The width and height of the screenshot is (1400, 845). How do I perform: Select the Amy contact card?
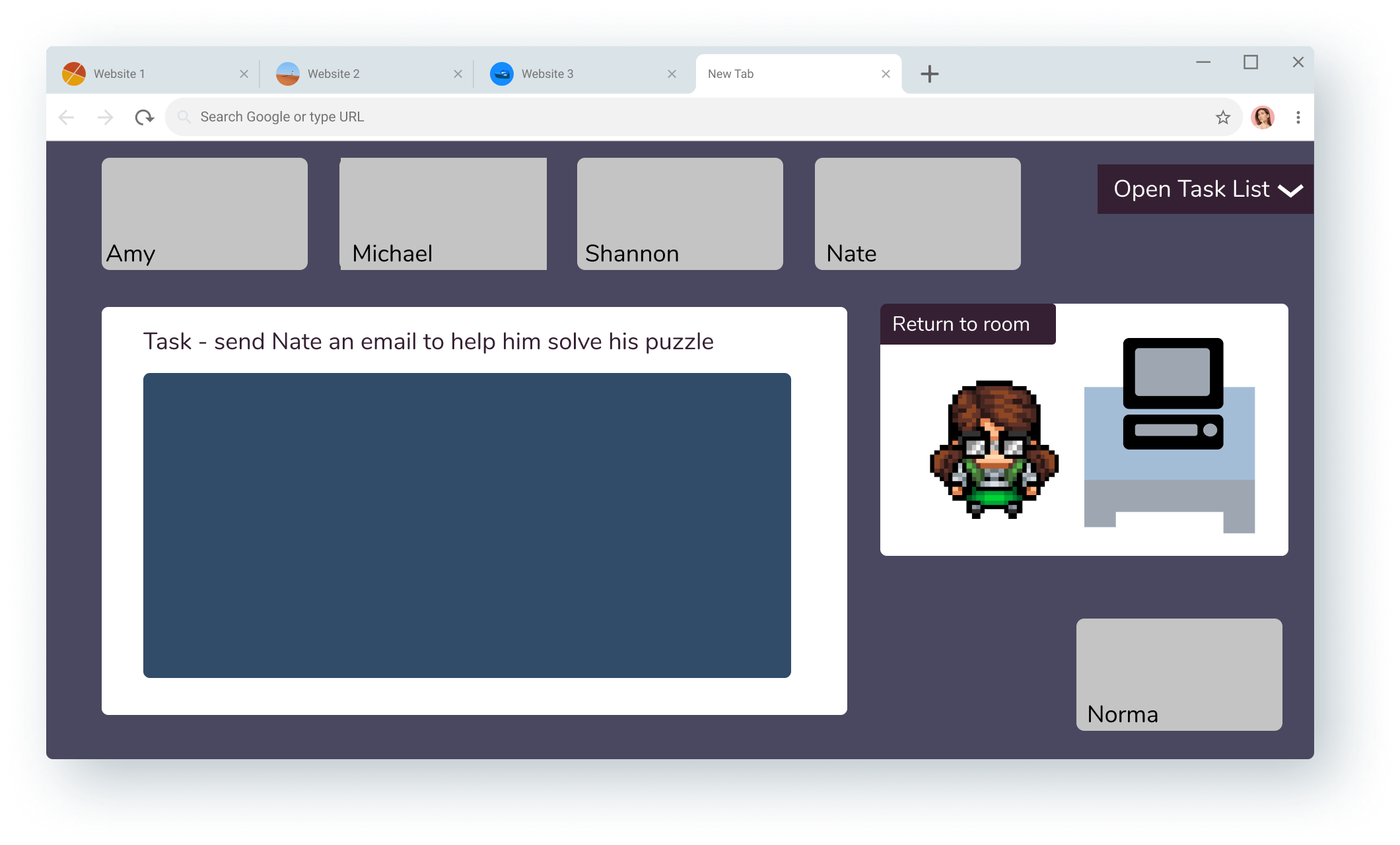[x=205, y=214]
